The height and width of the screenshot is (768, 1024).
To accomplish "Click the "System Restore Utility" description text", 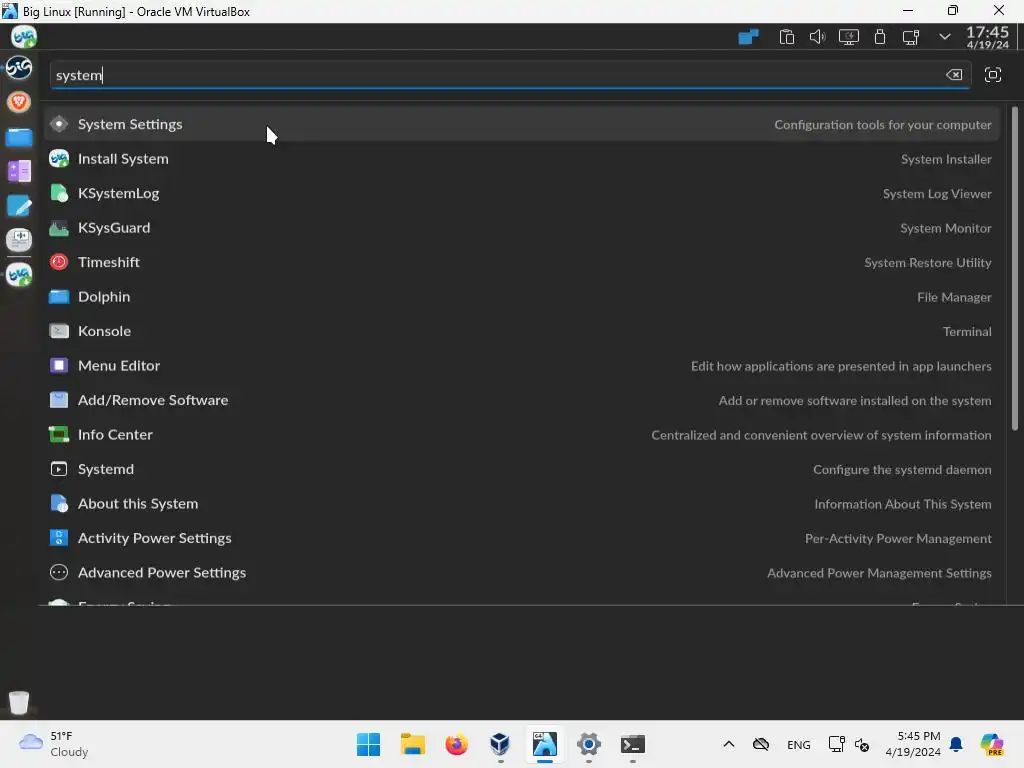I will click(927, 263).
